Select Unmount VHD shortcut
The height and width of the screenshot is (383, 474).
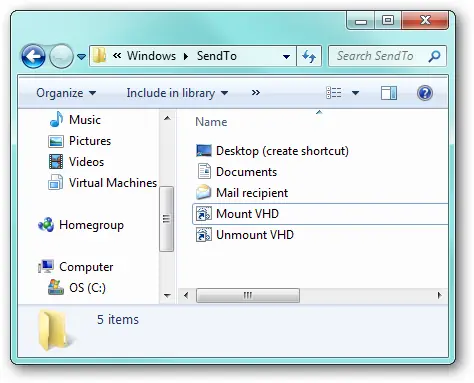coord(255,235)
